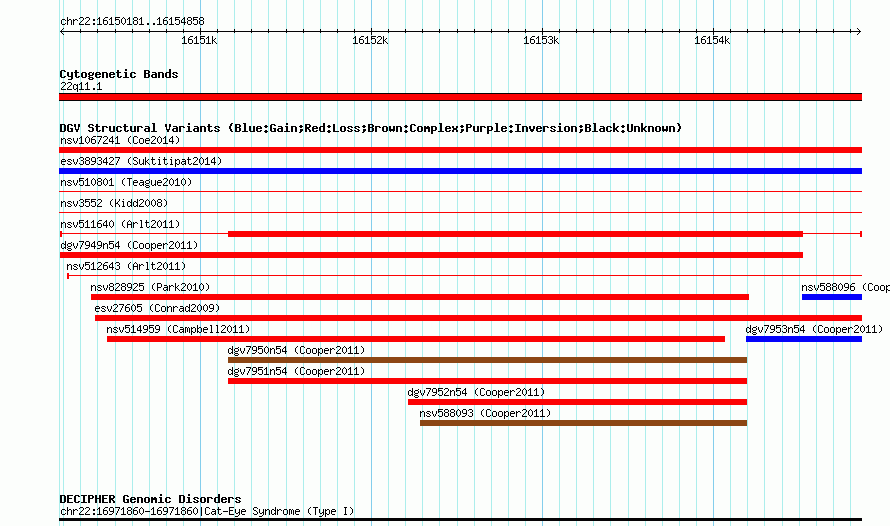Click the red 22q11.1 cytogenetic band bar
Viewport: 890px width, 526px height.
pos(460,97)
